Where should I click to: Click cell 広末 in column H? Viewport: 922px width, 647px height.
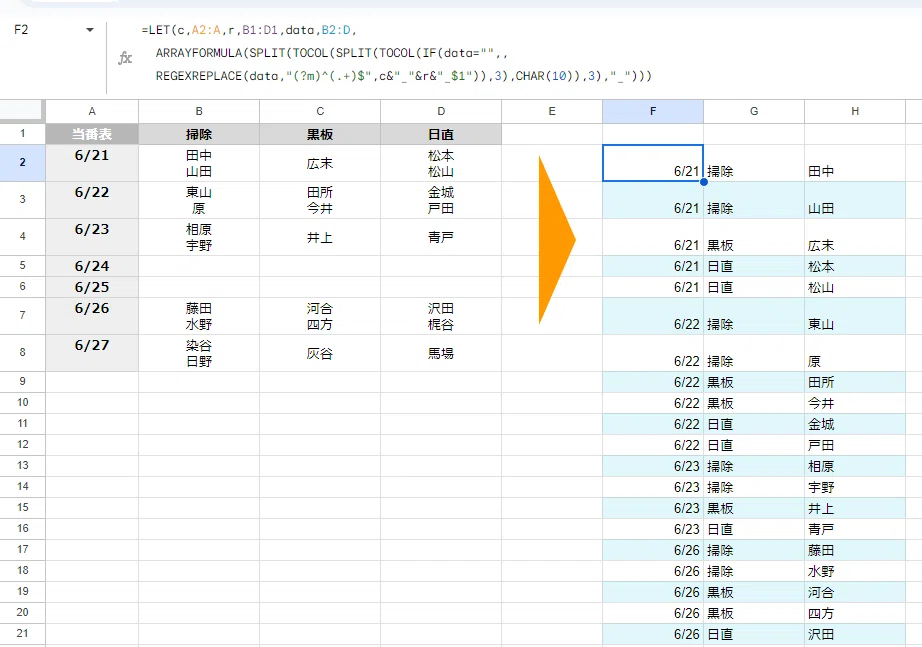[855, 237]
